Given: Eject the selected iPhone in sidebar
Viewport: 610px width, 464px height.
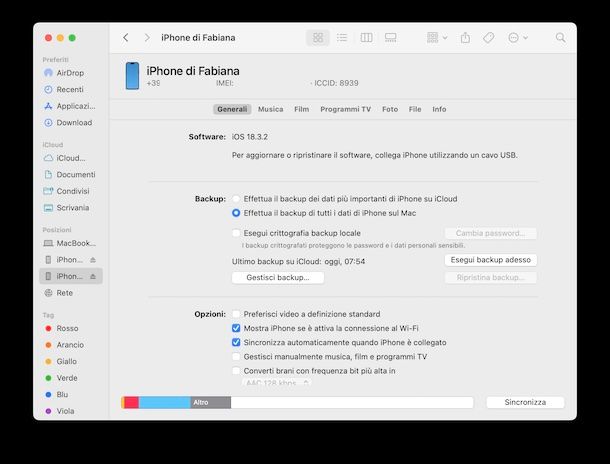Looking at the screenshot, I should (x=93, y=276).
